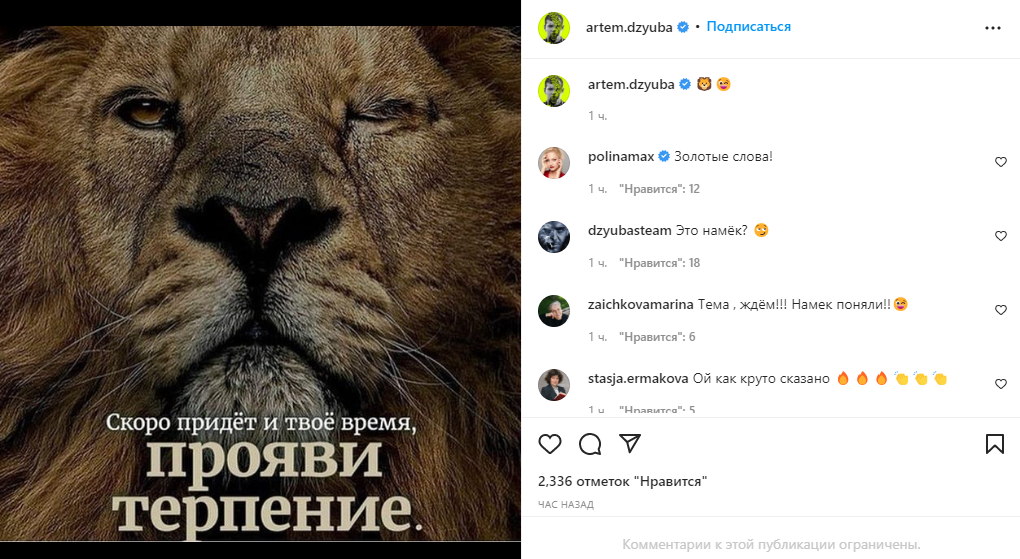Share the post via paper plane icon

coord(630,443)
